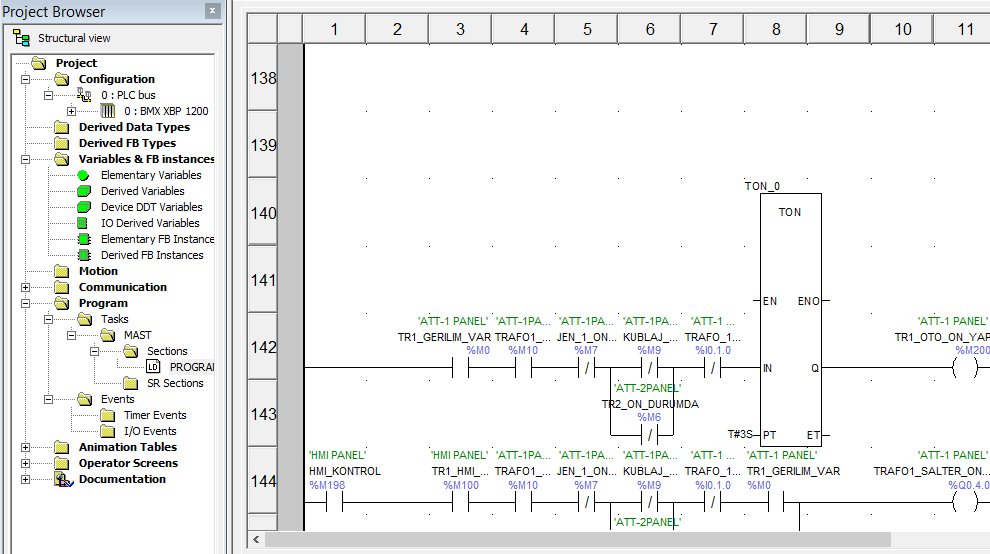The height and width of the screenshot is (554, 990).
Task: Collapse the PLC bus node
Action: pyautogui.click(x=48, y=95)
